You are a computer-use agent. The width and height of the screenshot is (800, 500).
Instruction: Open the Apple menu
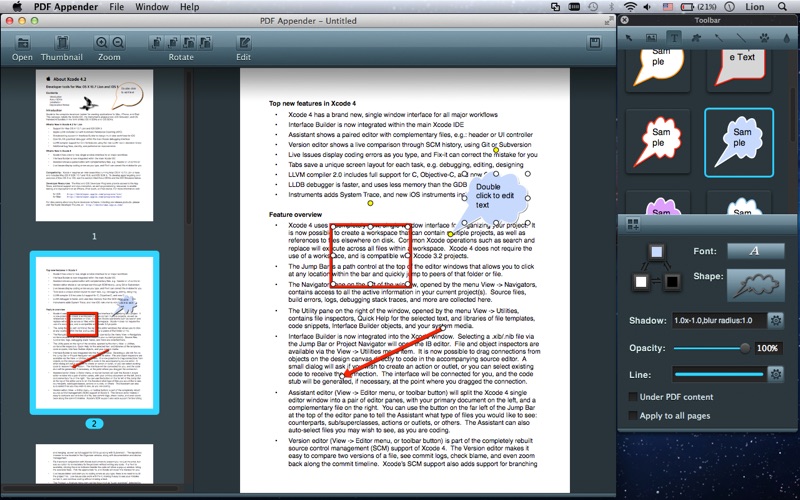coord(17,7)
